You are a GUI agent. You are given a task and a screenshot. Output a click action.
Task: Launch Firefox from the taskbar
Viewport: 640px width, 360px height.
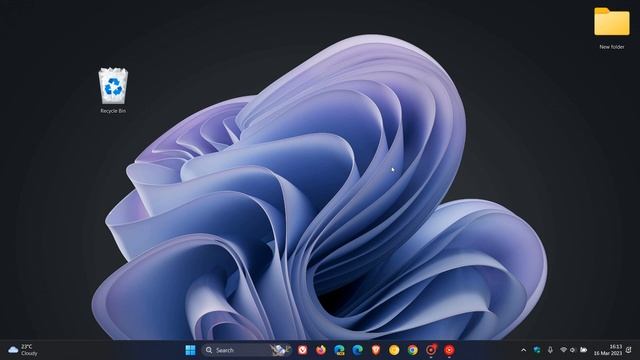(x=321, y=350)
